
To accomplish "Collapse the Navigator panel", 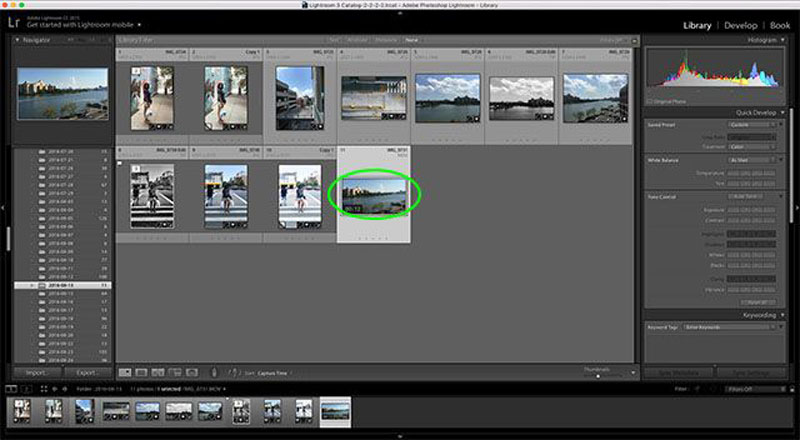I will [19, 41].
